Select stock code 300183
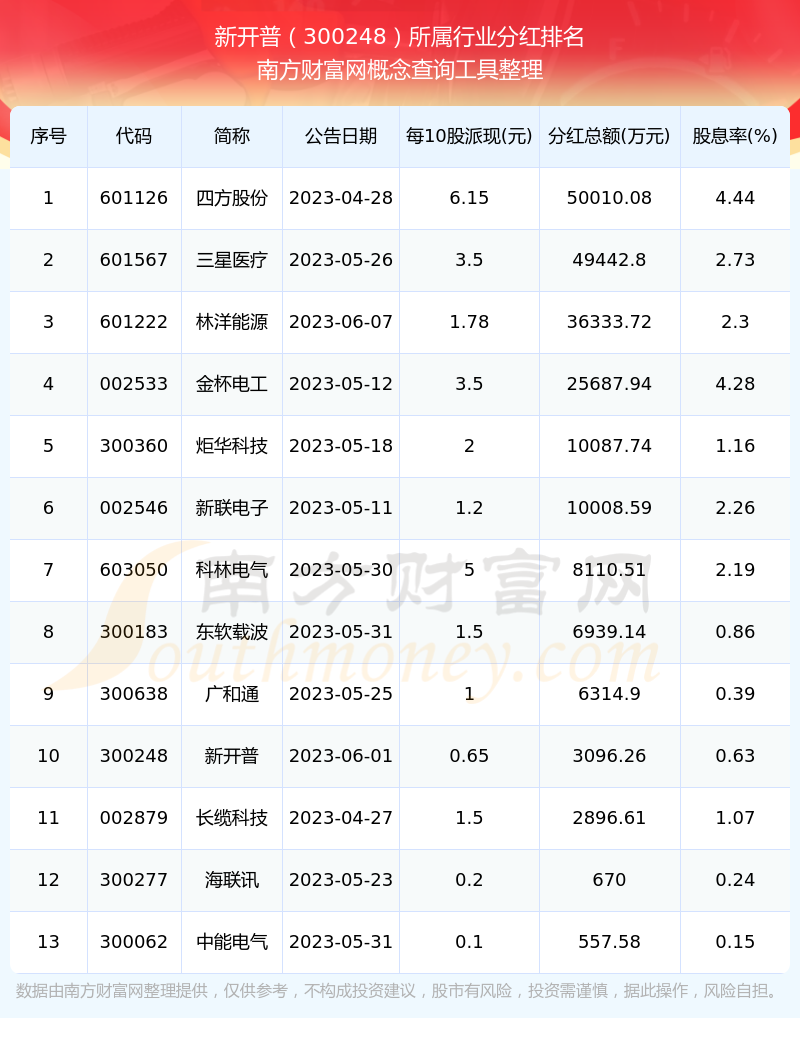 (134, 631)
